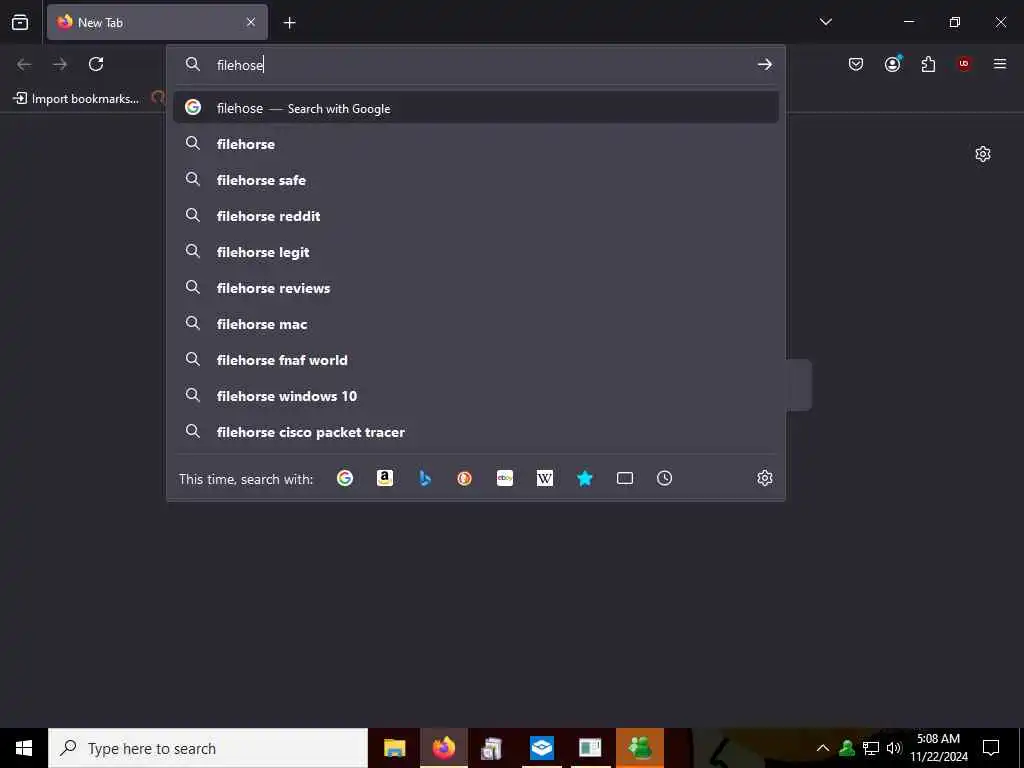Click the back navigation arrow
Viewport: 1024px width, 768px height.
point(24,64)
